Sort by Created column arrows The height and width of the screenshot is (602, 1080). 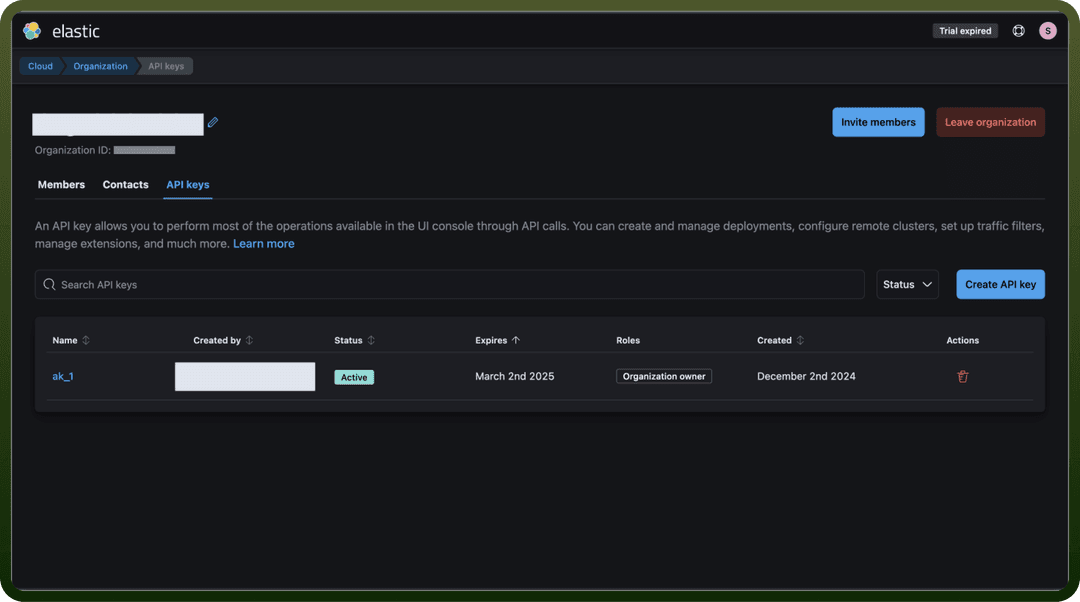tap(800, 340)
